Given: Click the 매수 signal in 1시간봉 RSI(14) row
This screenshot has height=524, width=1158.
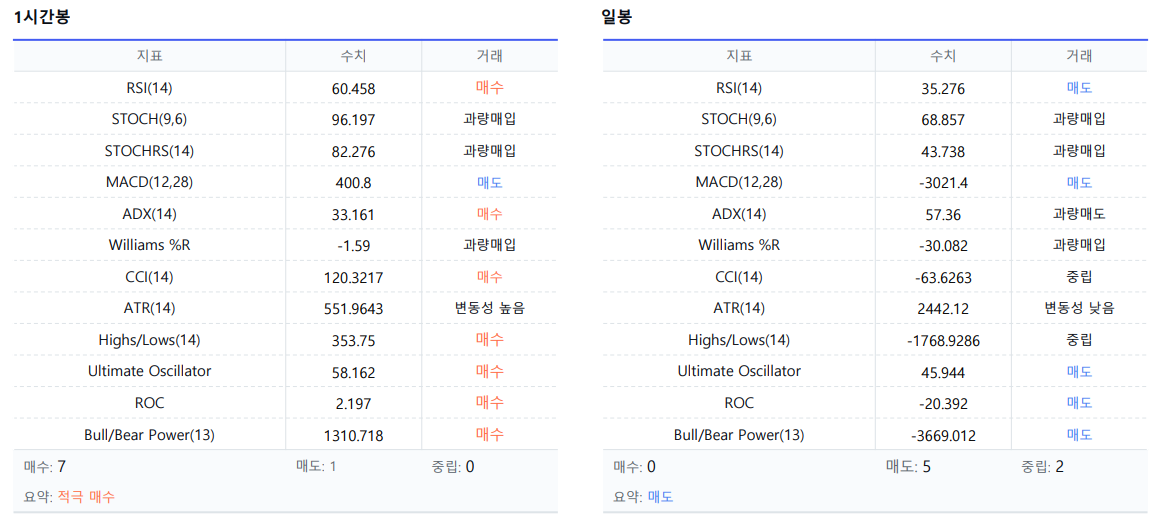Looking at the screenshot, I should (x=490, y=88).
